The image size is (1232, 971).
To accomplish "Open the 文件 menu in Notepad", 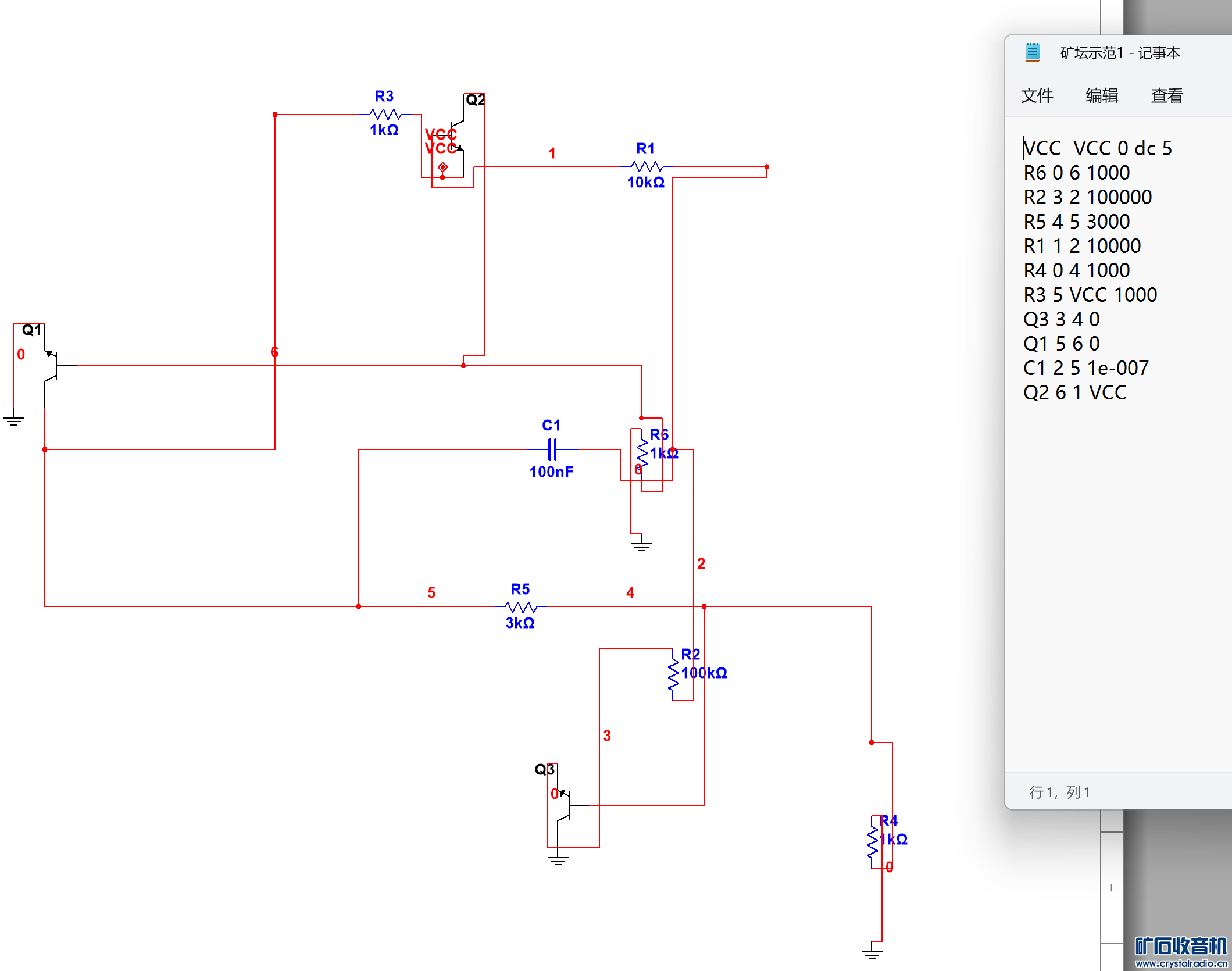I will tap(1037, 95).
